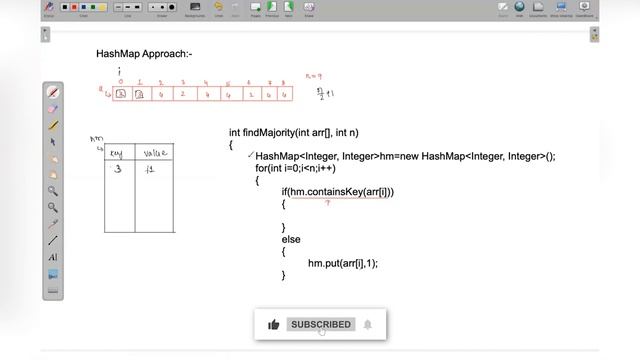The image size is (640, 360).
Task: Select the Draw line tool
Action: 53,240
